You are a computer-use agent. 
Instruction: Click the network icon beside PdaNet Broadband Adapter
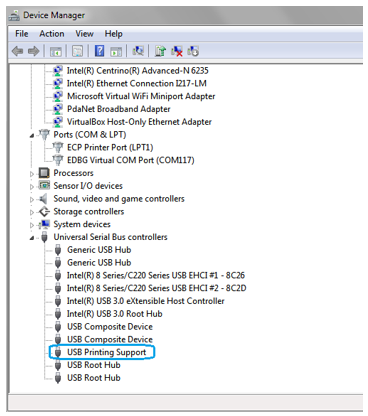[58, 109]
